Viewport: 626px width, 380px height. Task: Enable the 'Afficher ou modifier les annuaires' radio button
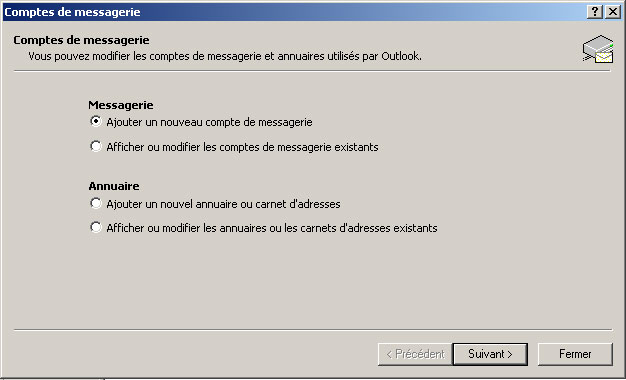[x=96, y=227]
